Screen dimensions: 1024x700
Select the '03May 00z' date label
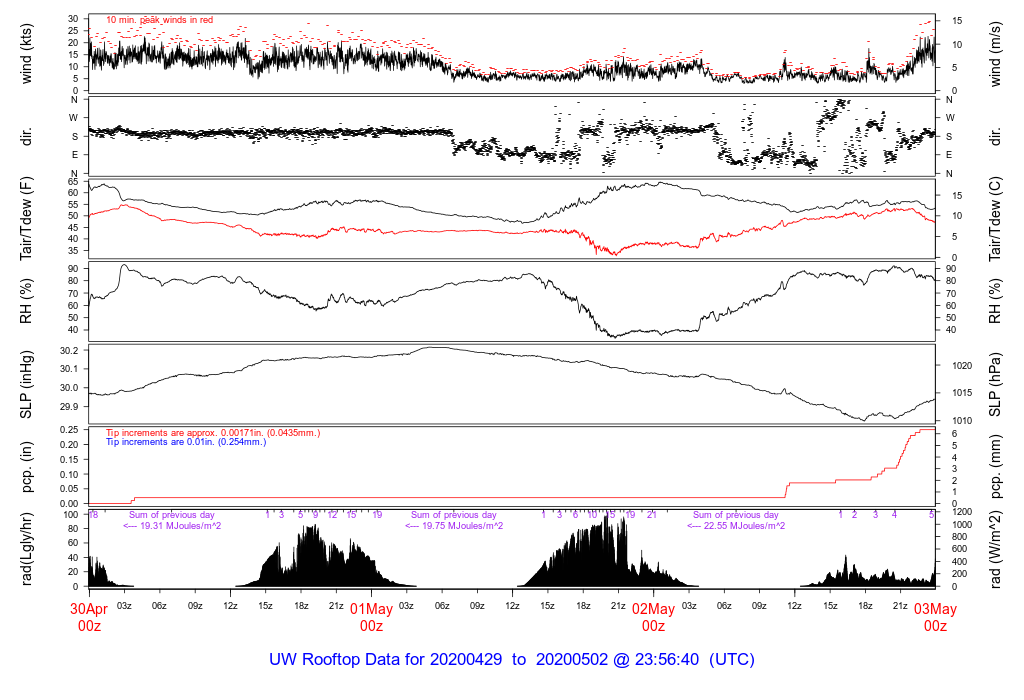[x=935, y=618]
